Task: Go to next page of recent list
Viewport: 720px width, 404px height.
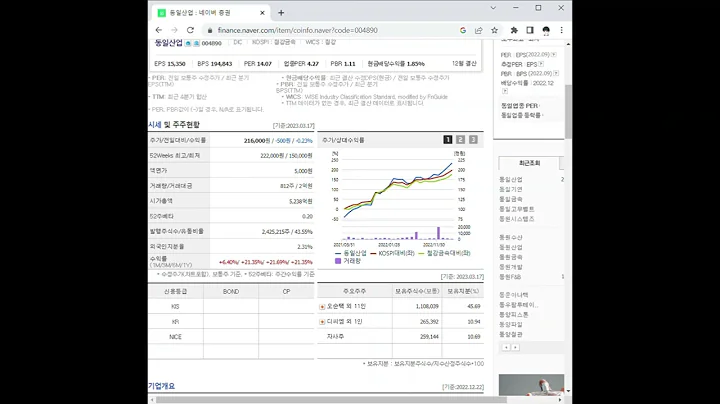Action: click(515, 348)
